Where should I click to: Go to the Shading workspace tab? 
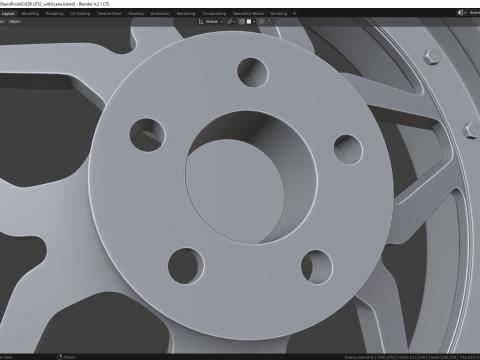point(136,14)
